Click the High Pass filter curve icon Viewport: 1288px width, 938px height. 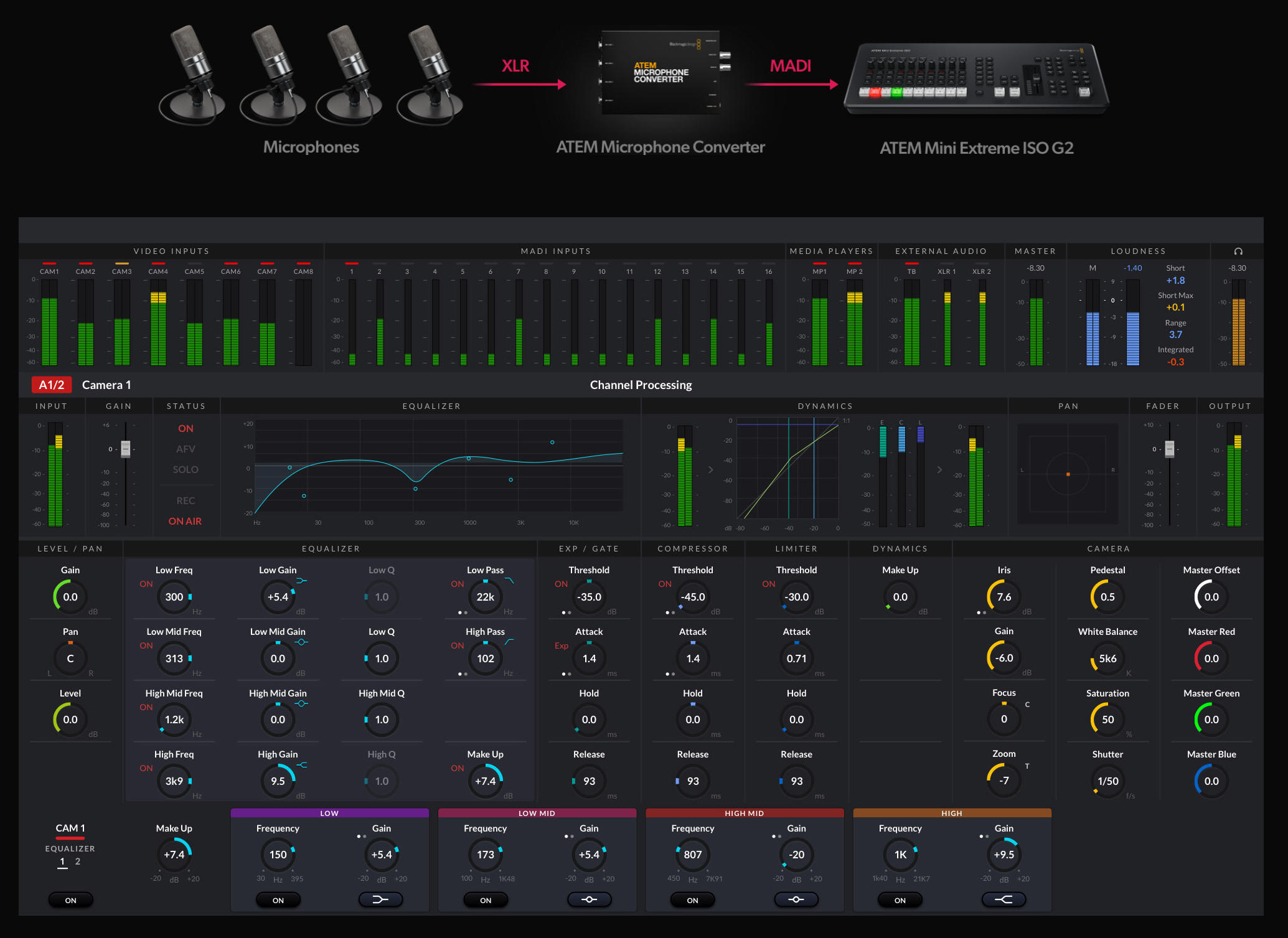click(509, 642)
